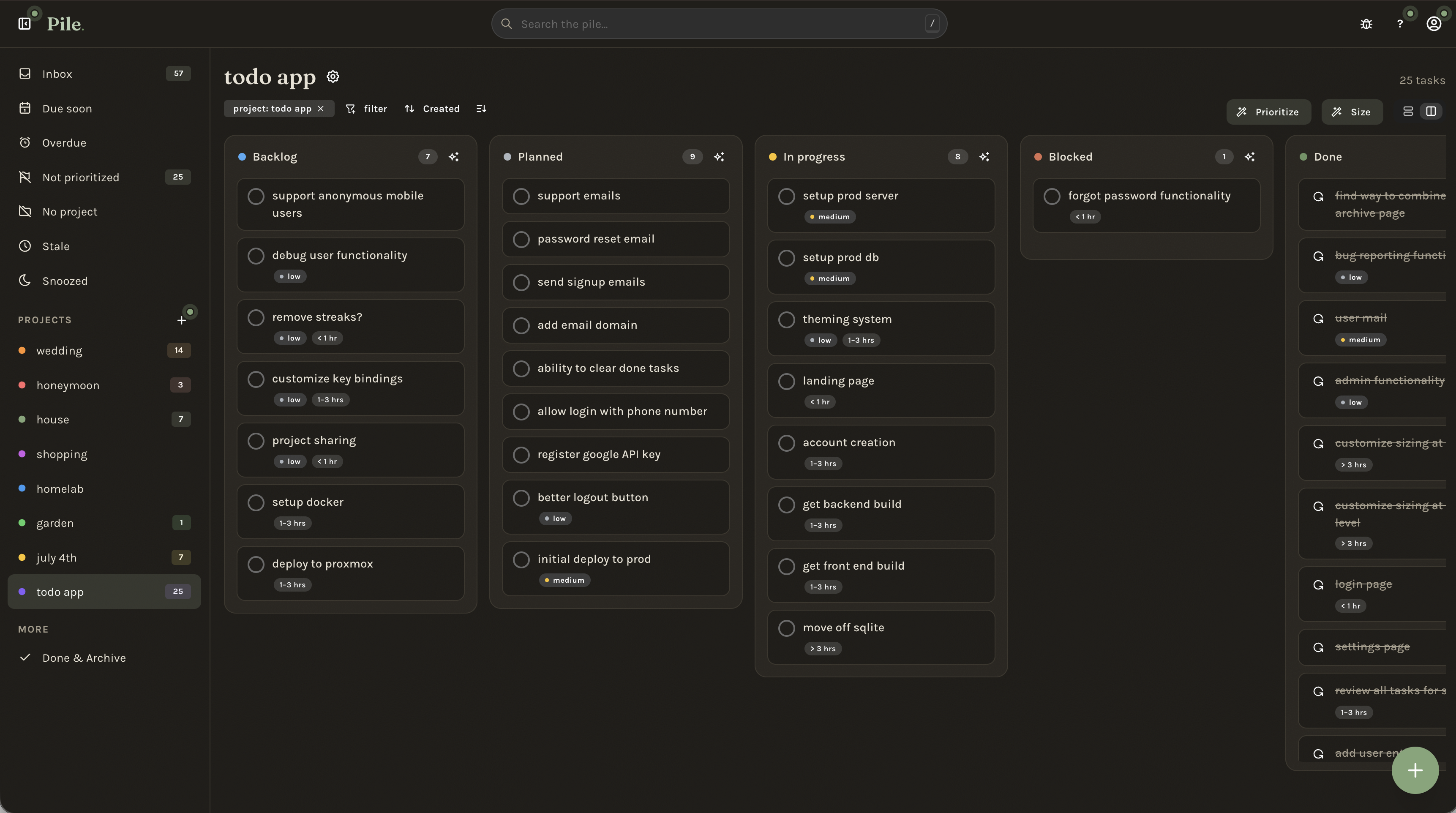The height and width of the screenshot is (813, 1456).
Task: Check off 'forgot password functionality'
Action: pos(1052,196)
